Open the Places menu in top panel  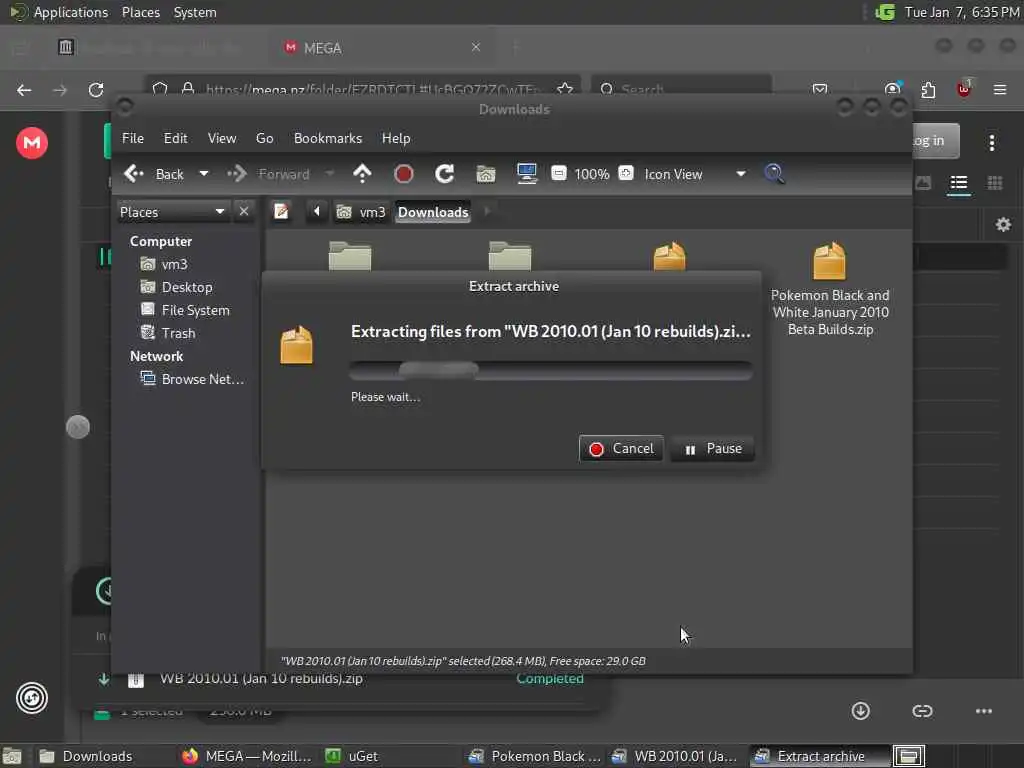(140, 12)
